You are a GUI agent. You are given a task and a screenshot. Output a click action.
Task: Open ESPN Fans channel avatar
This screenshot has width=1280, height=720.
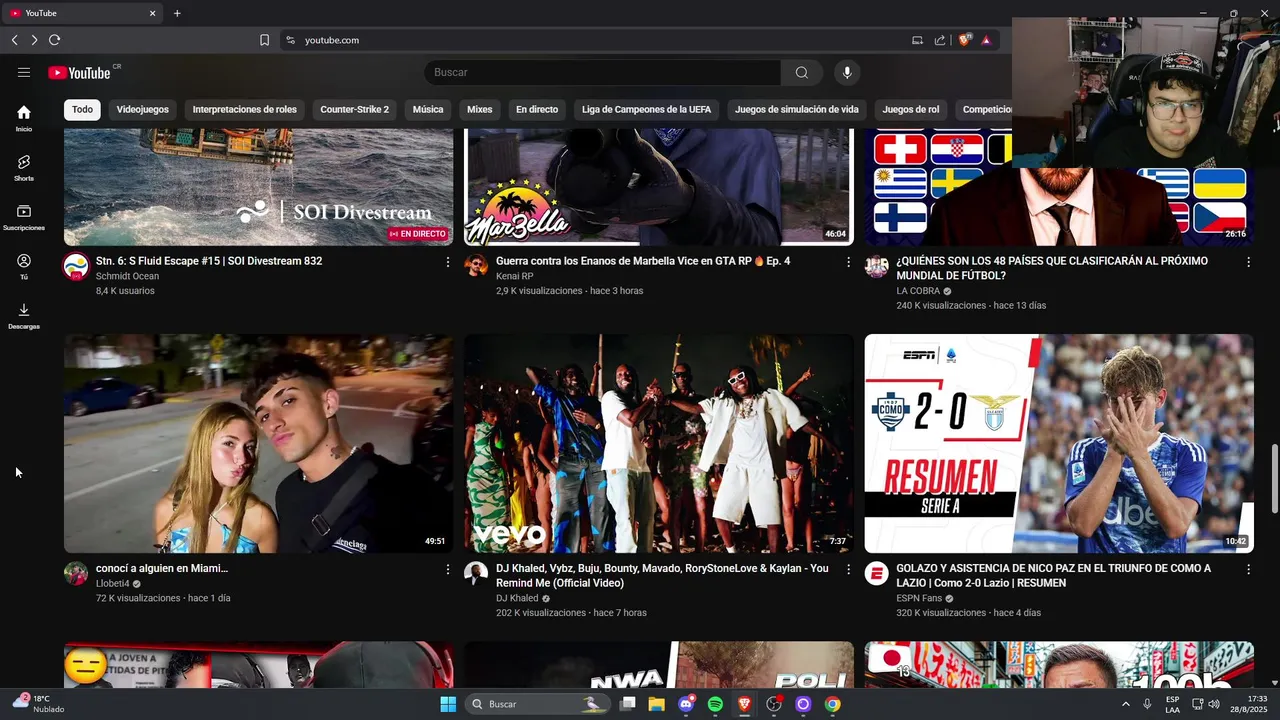(x=877, y=573)
